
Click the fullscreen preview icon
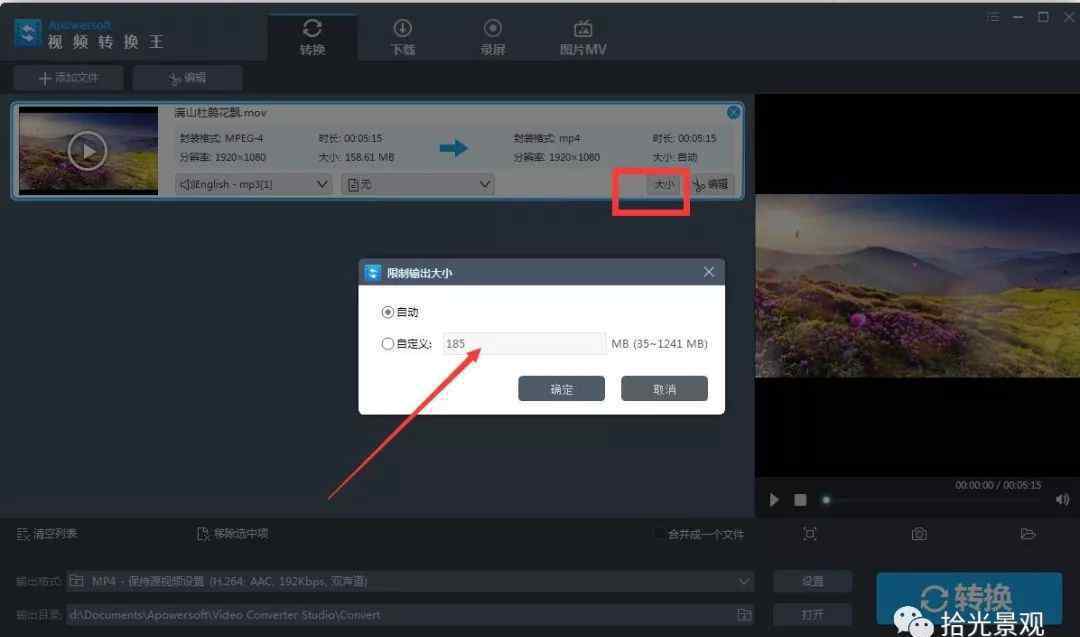810,534
